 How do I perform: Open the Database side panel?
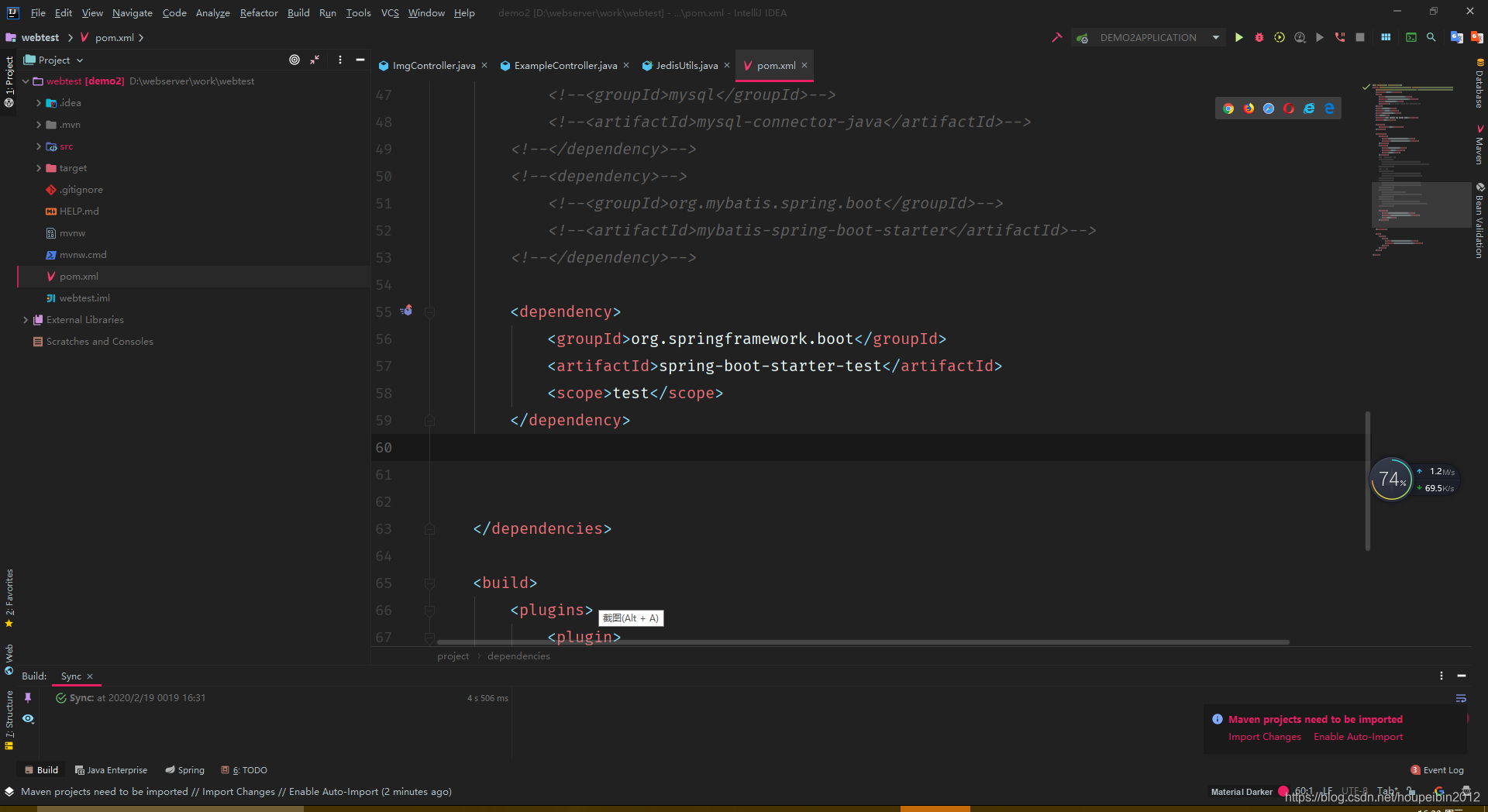(1479, 84)
